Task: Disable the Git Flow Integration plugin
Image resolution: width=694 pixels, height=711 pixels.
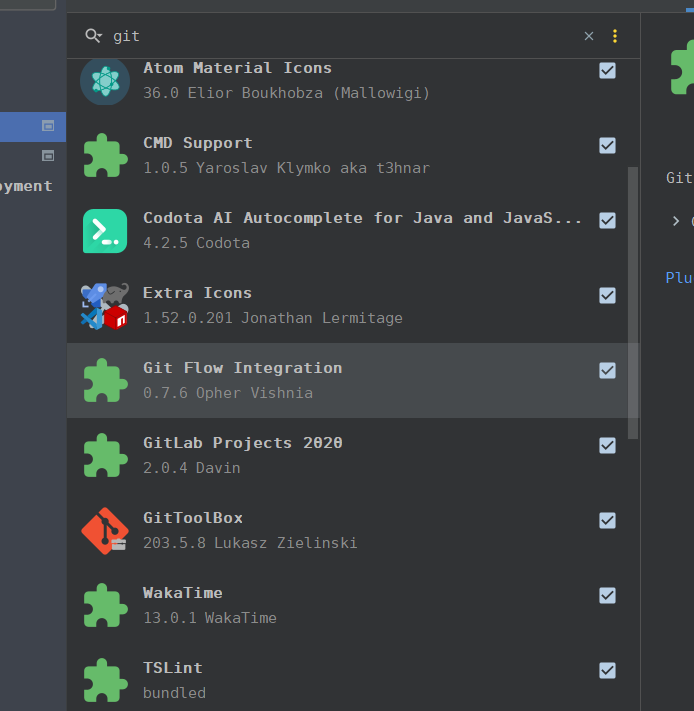Action: click(607, 370)
